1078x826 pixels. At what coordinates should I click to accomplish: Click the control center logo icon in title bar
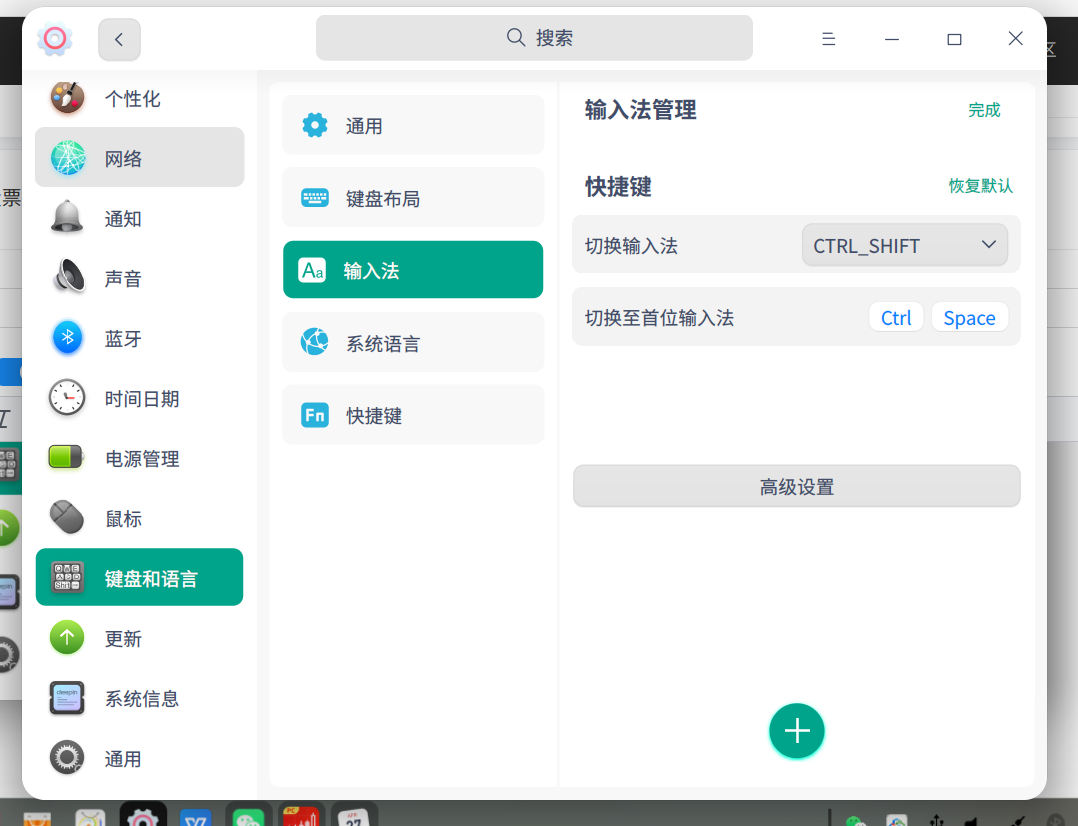pos(55,39)
